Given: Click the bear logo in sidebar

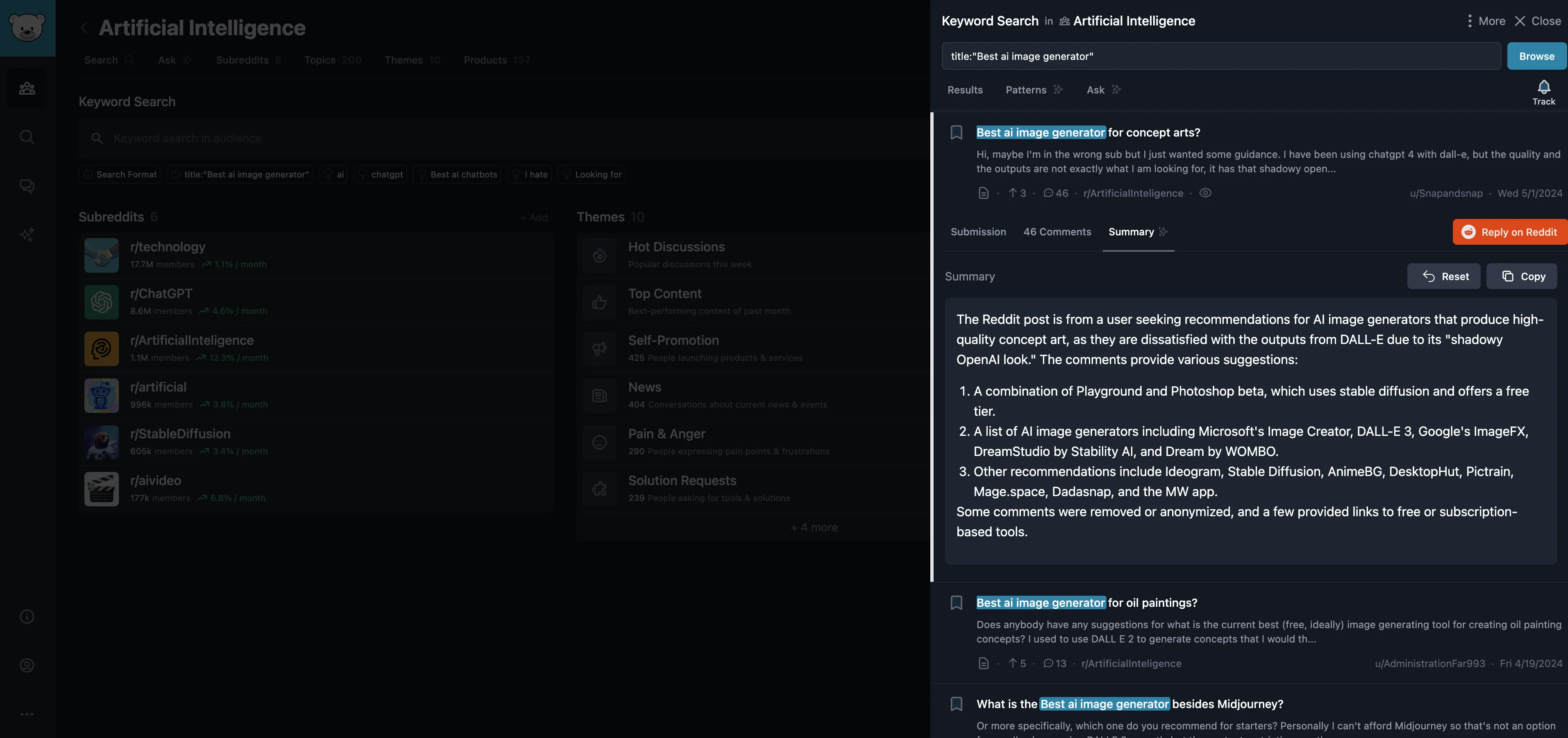Looking at the screenshot, I should click(x=27, y=27).
